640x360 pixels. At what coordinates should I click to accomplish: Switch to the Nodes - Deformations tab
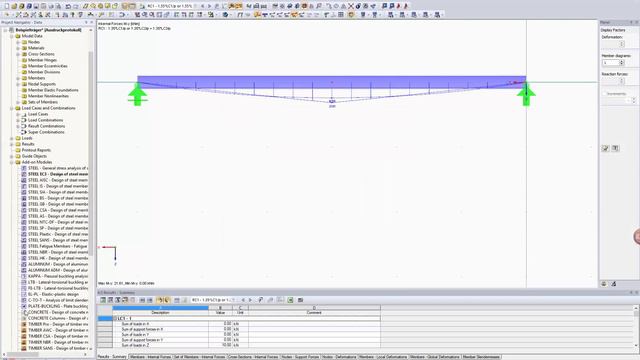tap(340, 357)
